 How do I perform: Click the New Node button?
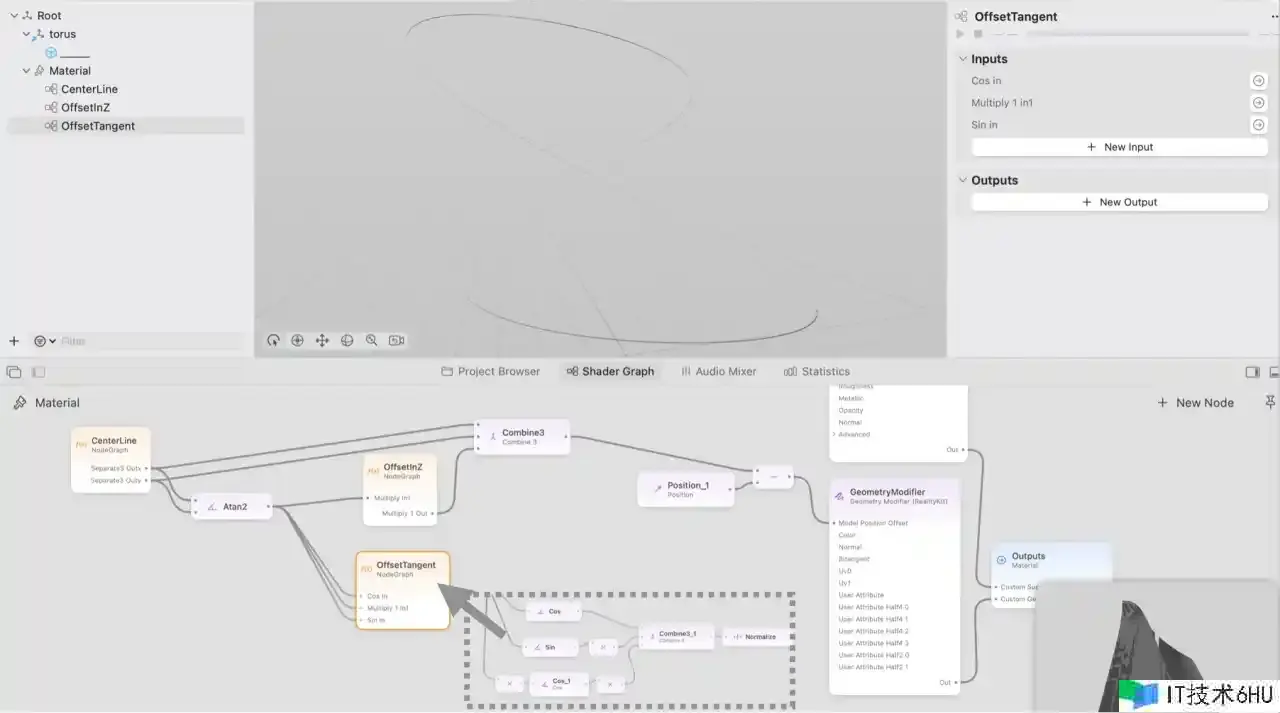click(x=1195, y=402)
